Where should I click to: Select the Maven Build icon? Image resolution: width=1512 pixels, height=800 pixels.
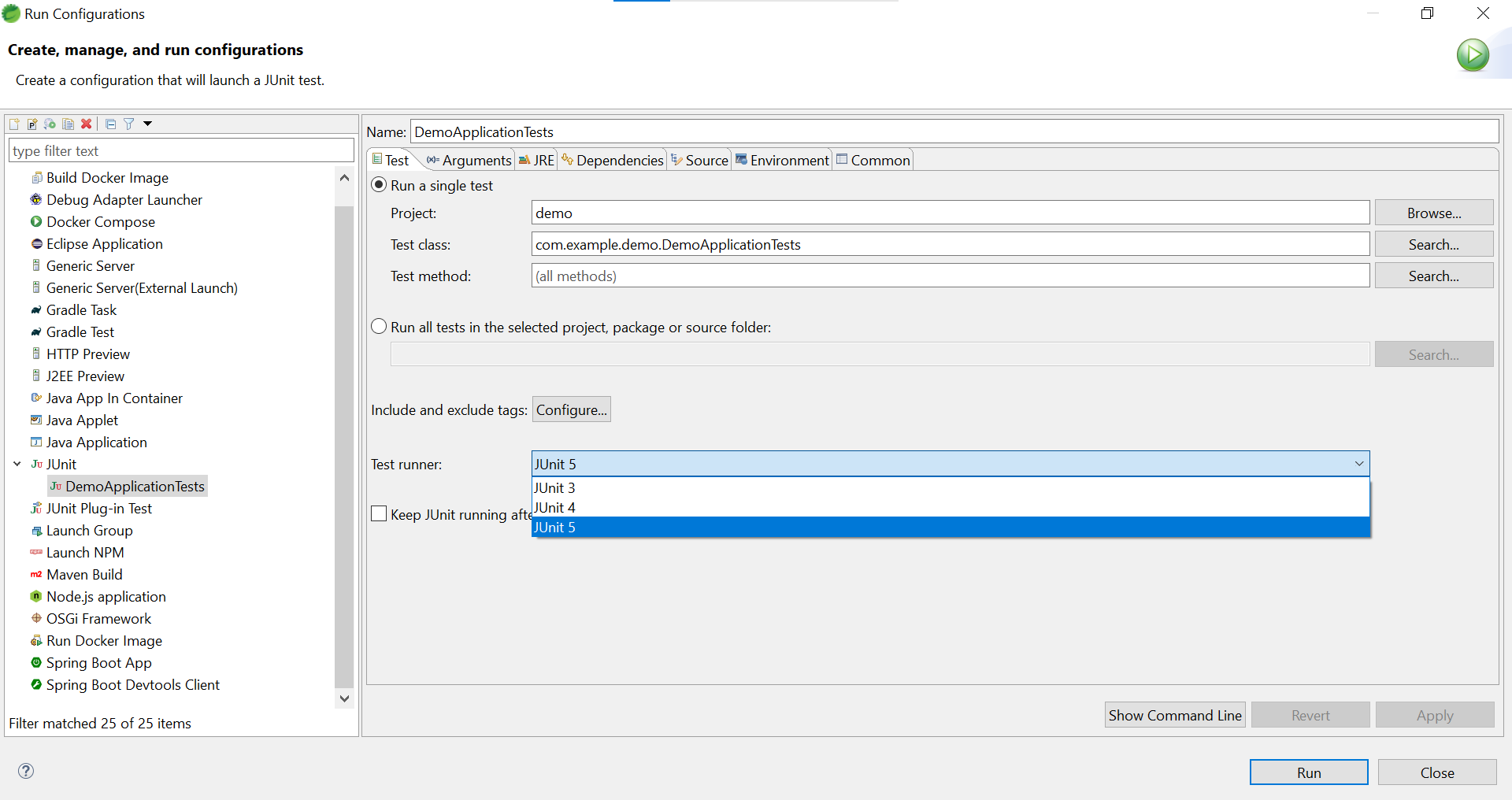[36, 574]
